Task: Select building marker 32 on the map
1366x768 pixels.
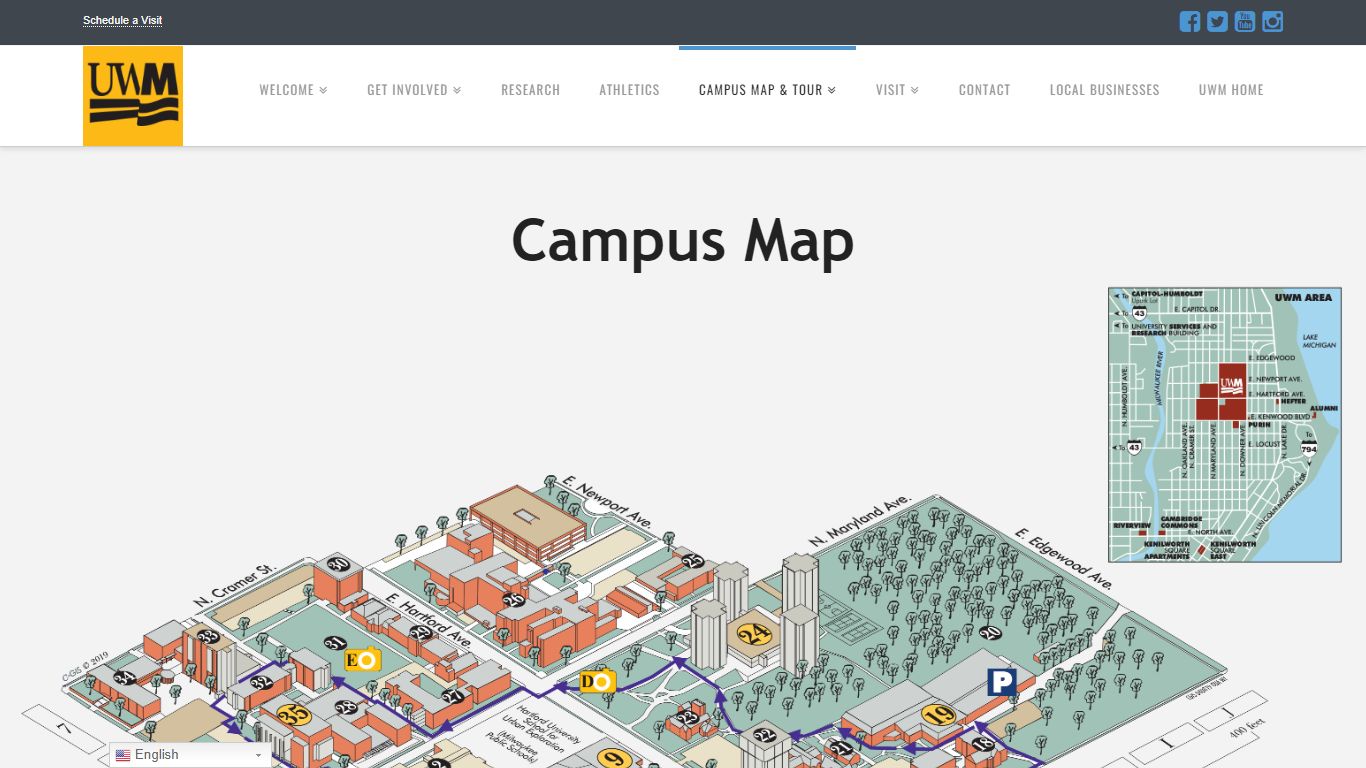Action: pyautogui.click(x=262, y=682)
